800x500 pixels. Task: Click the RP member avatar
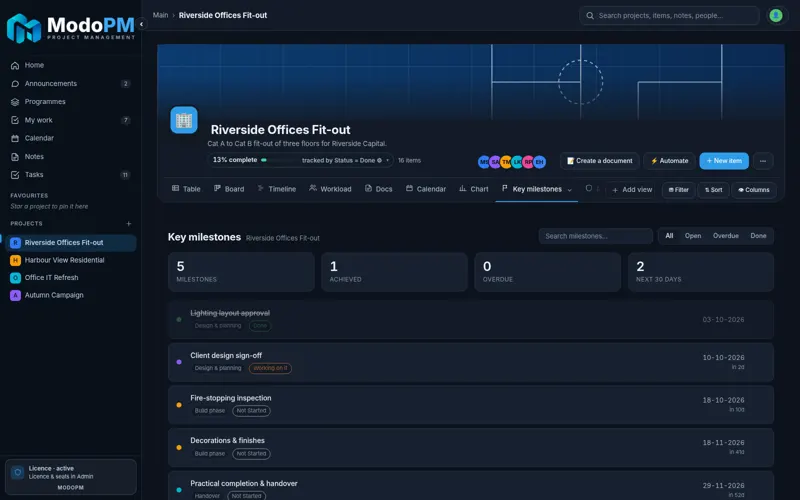coord(528,162)
